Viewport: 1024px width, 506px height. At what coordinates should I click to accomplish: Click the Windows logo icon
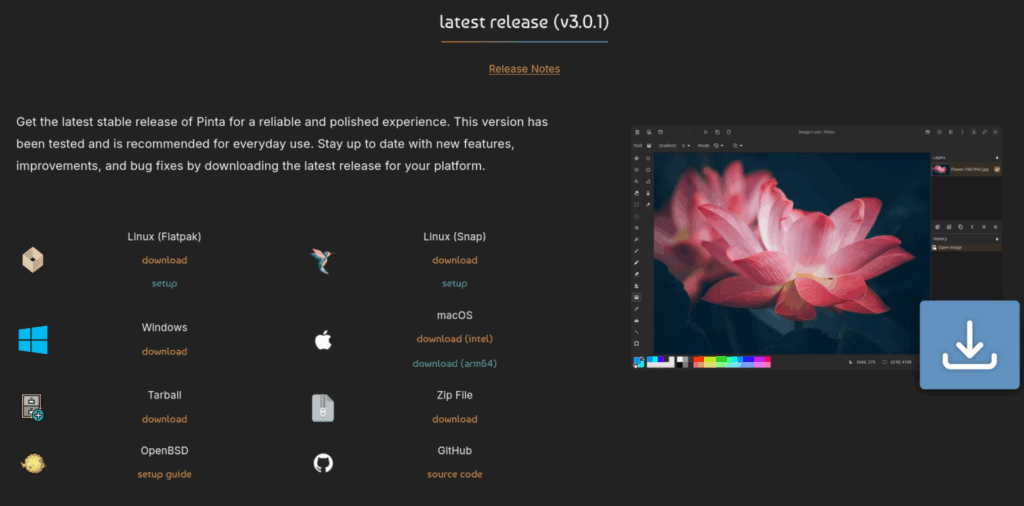tap(33, 340)
